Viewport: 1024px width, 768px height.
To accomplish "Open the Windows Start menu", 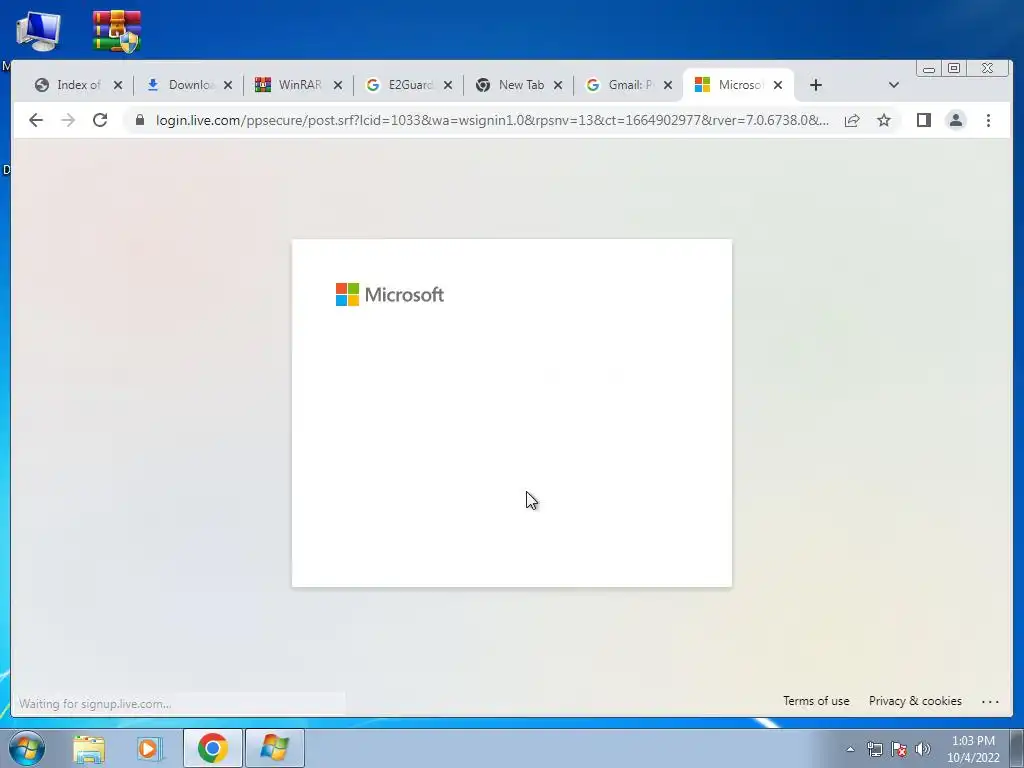I will pos(26,748).
